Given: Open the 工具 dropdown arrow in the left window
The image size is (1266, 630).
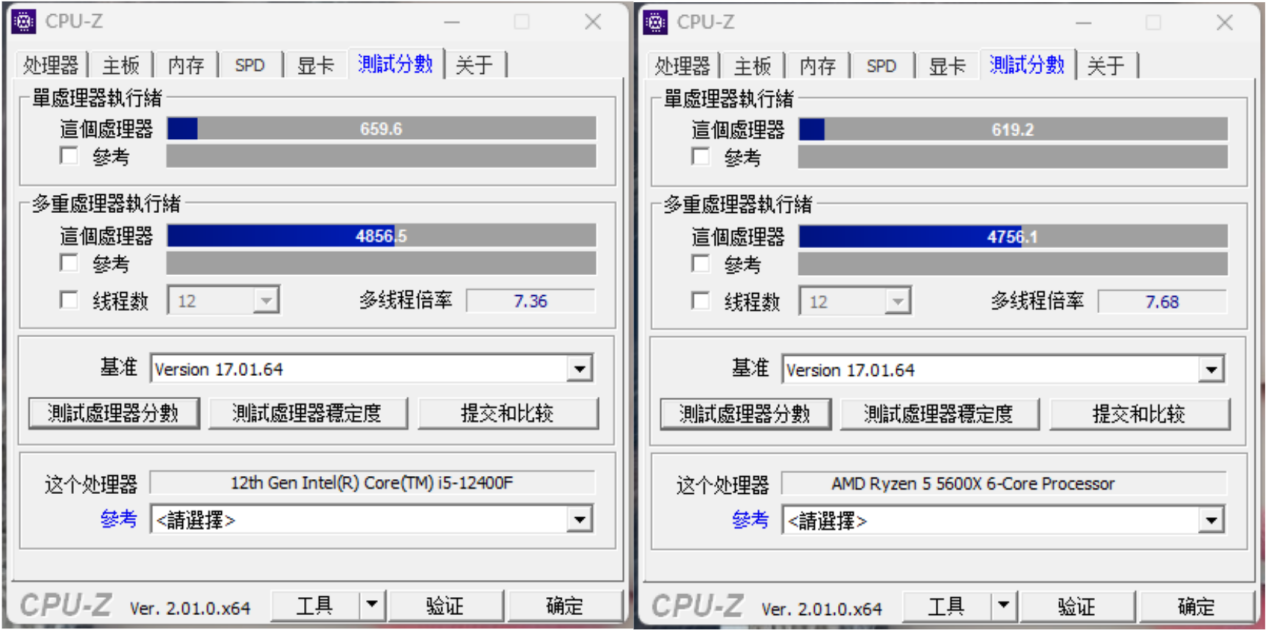Looking at the screenshot, I should [370, 604].
